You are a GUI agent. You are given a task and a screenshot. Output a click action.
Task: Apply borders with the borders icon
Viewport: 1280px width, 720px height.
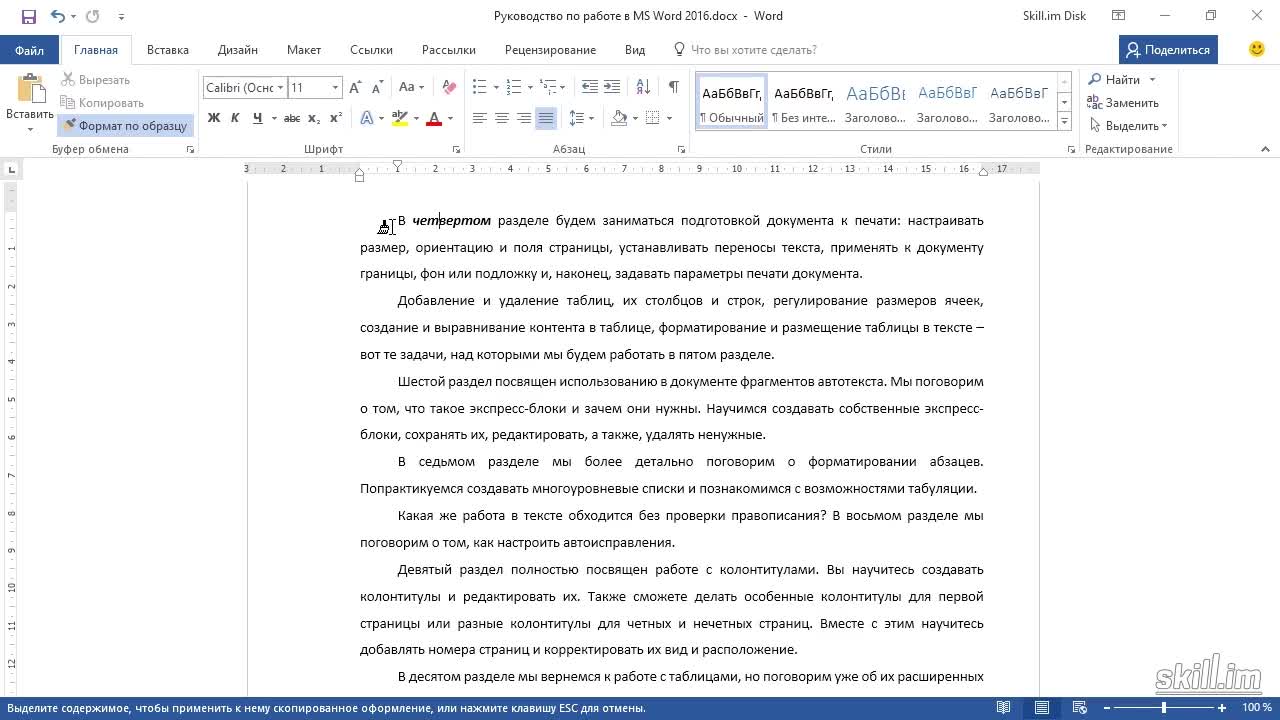click(x=653, y=118)
